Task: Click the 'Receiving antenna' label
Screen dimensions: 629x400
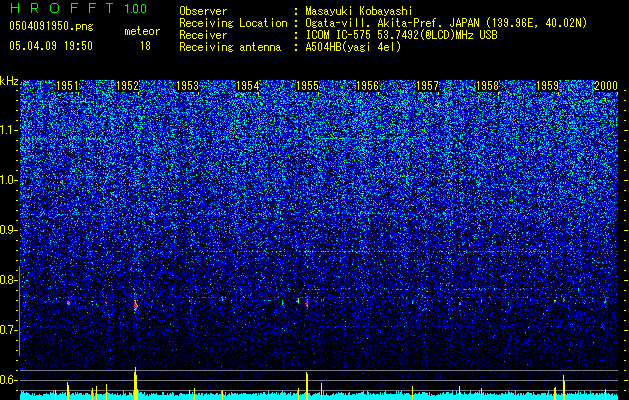Action: 230,47
